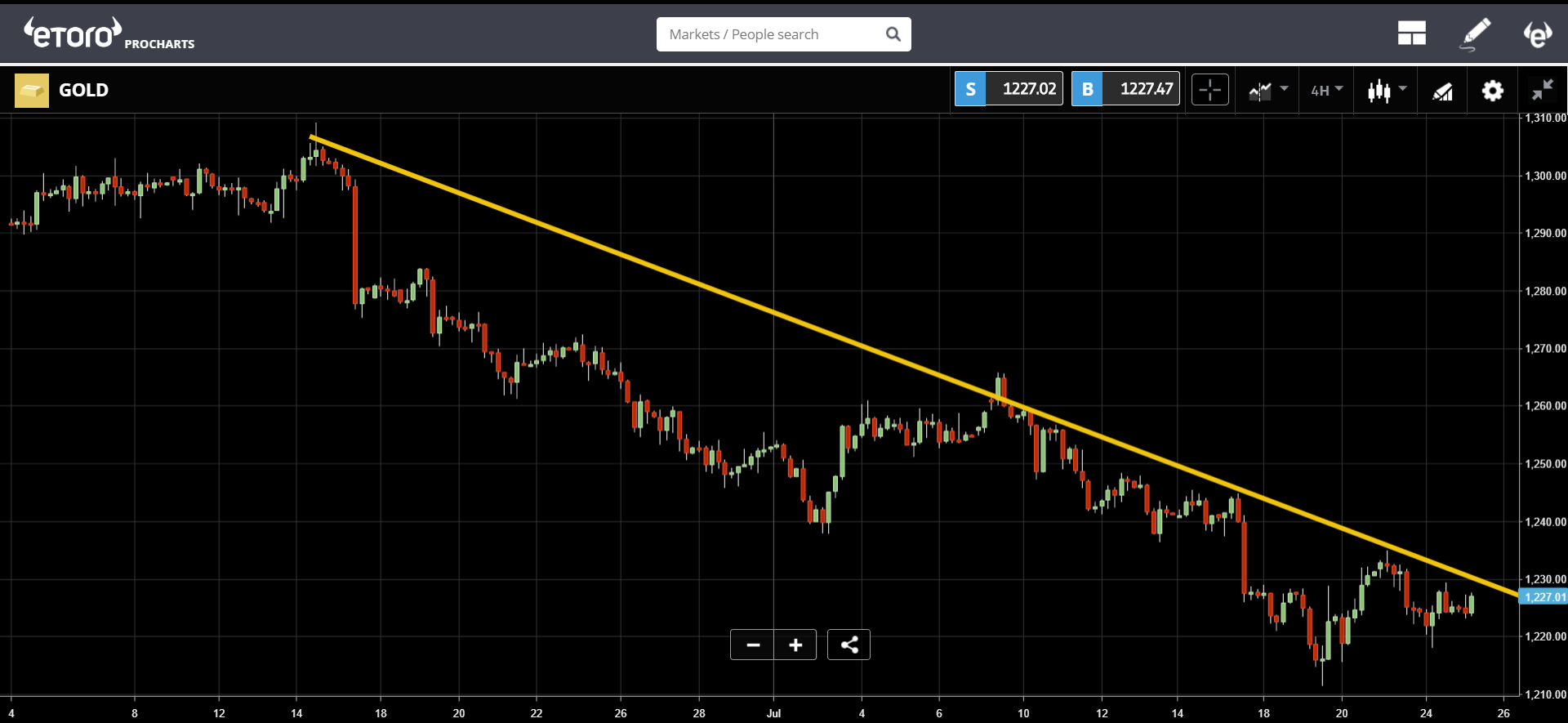The height and width of the screenshot is (723, 1568).
Task: Open the multi-chart layout icon
Action: pos(1411,33)
